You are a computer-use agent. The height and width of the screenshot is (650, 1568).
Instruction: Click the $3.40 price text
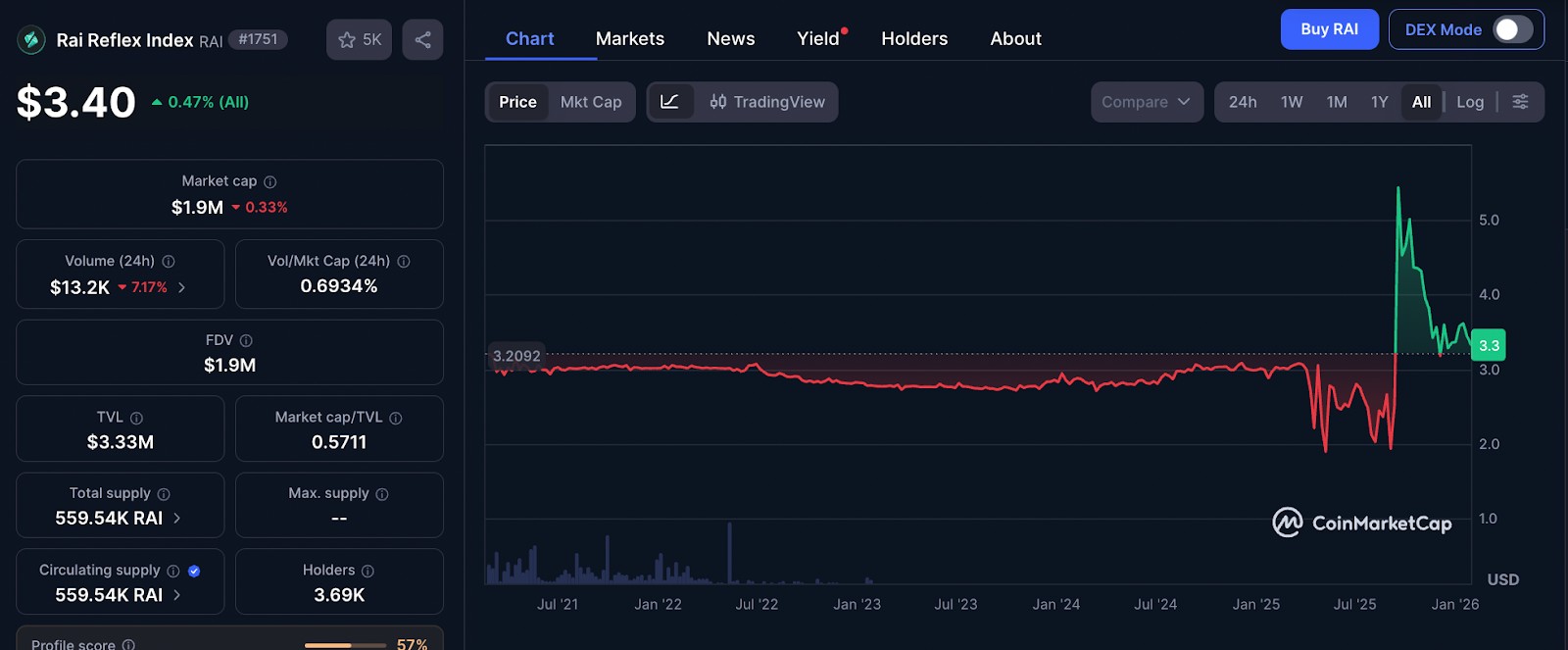point(76,102)
